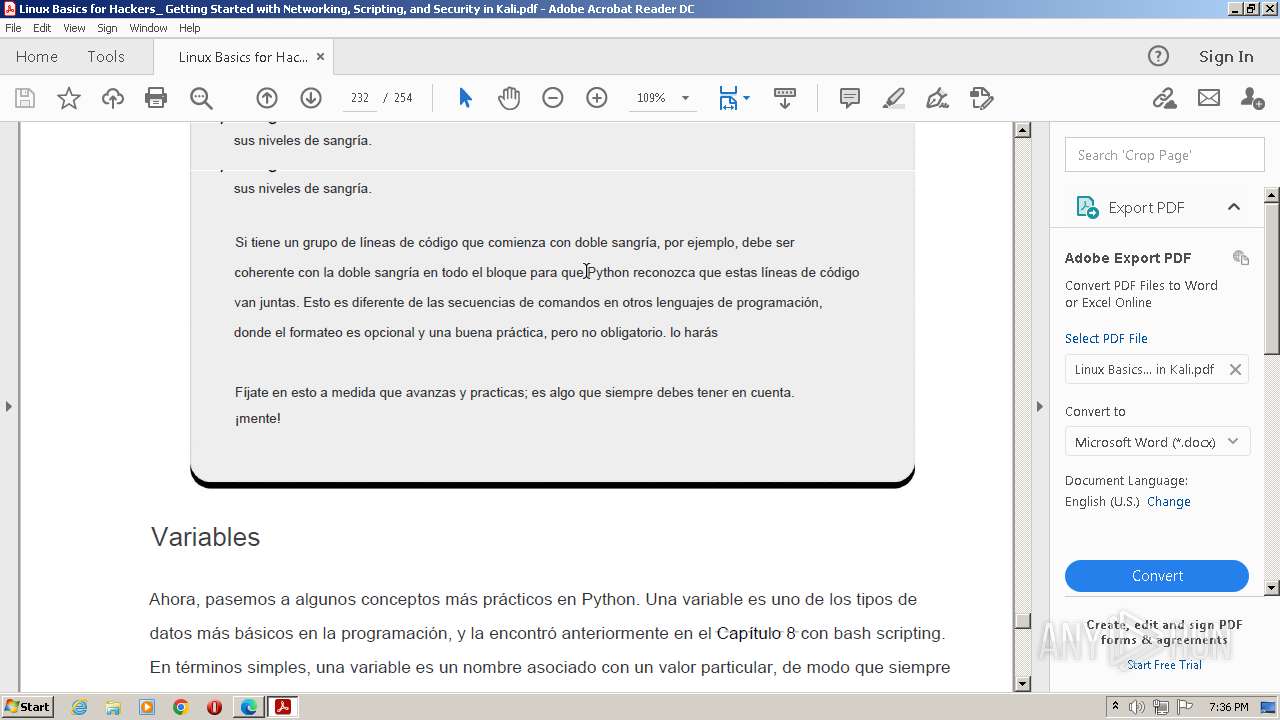1280x720 pixels.
Task: Click the Convert button
Action: coord(1157,576)
